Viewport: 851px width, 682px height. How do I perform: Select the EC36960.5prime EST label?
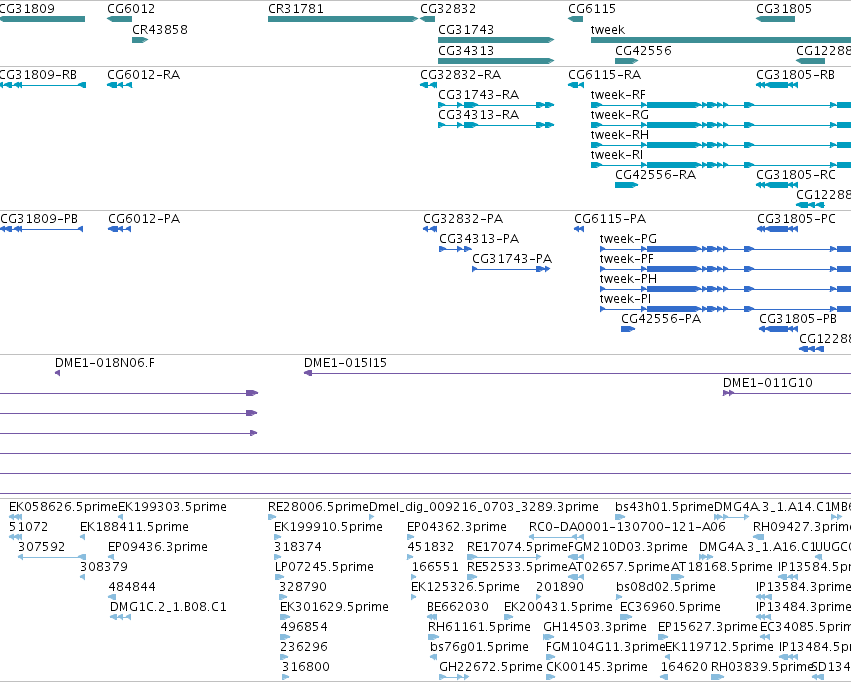tap(670, 607)
